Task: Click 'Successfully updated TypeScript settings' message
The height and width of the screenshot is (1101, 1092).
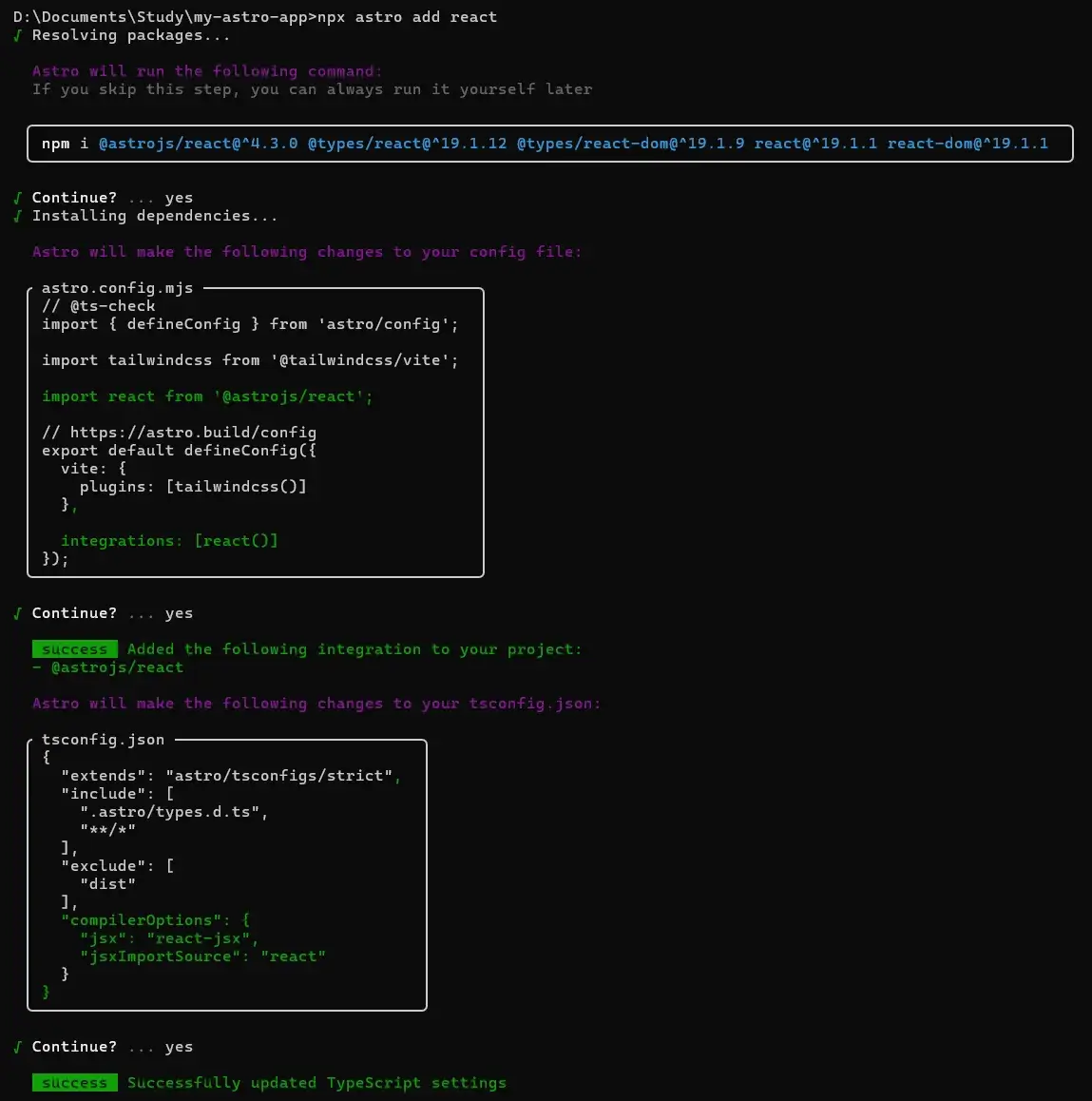Action: 316,1083
